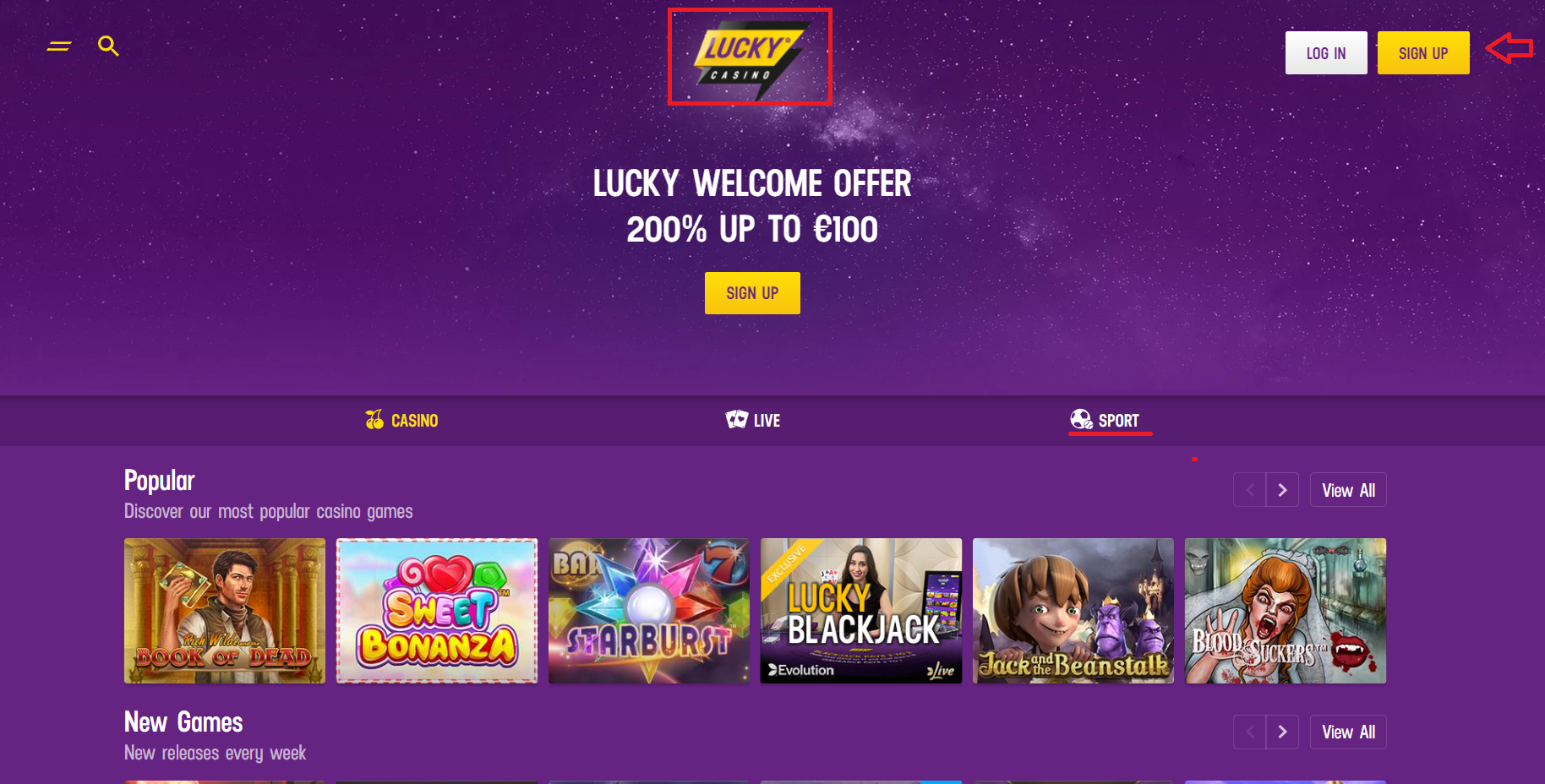Screen dimensions: 1545x784
Task: Click the Live cards icon
Action: (x=736, y=420)
